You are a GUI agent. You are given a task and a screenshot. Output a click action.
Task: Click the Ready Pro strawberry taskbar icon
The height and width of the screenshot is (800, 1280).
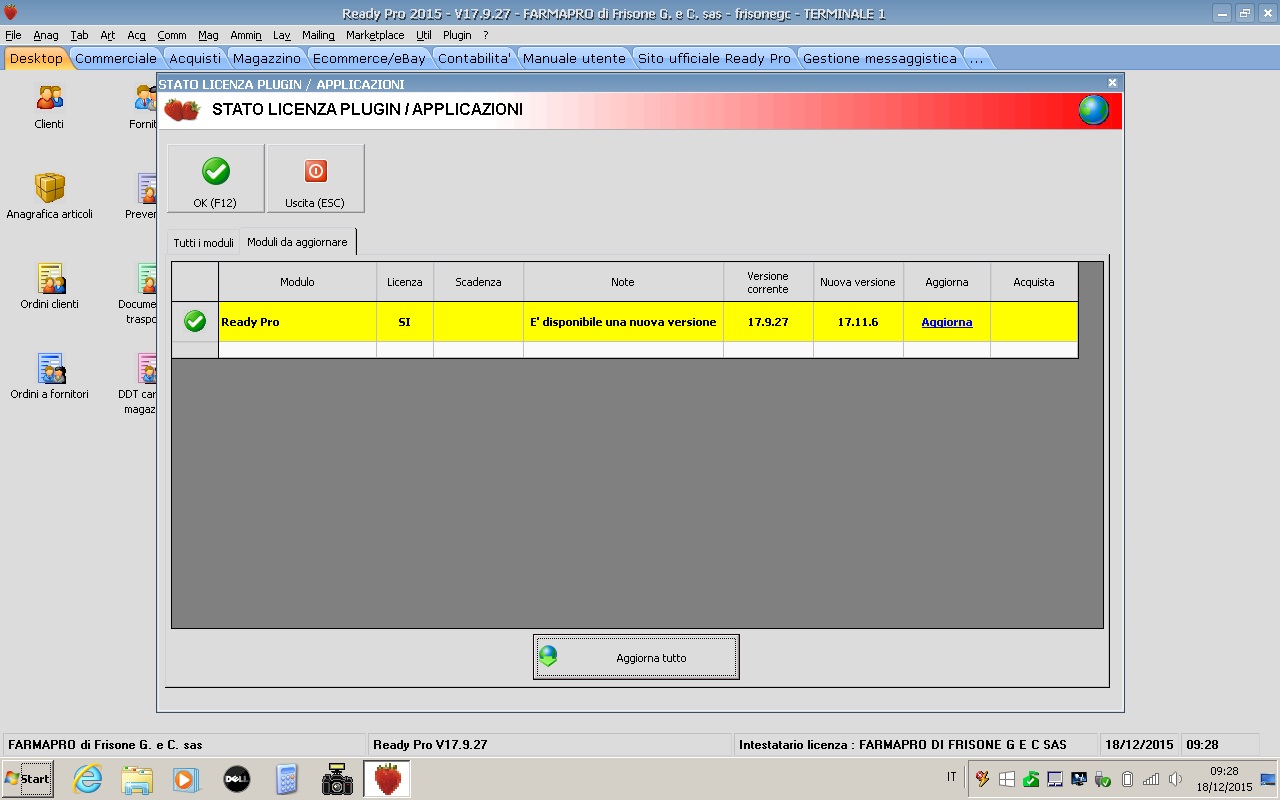387,779
